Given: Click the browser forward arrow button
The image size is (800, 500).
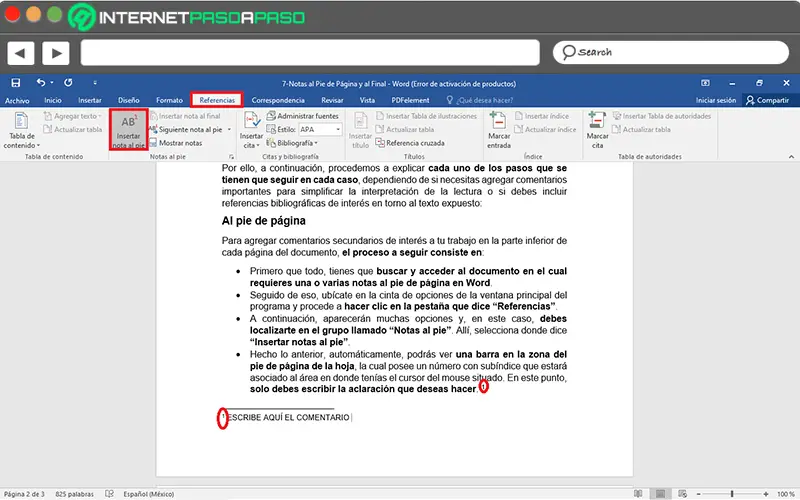Looking at the screenshot, I should [x=56, y=53].
